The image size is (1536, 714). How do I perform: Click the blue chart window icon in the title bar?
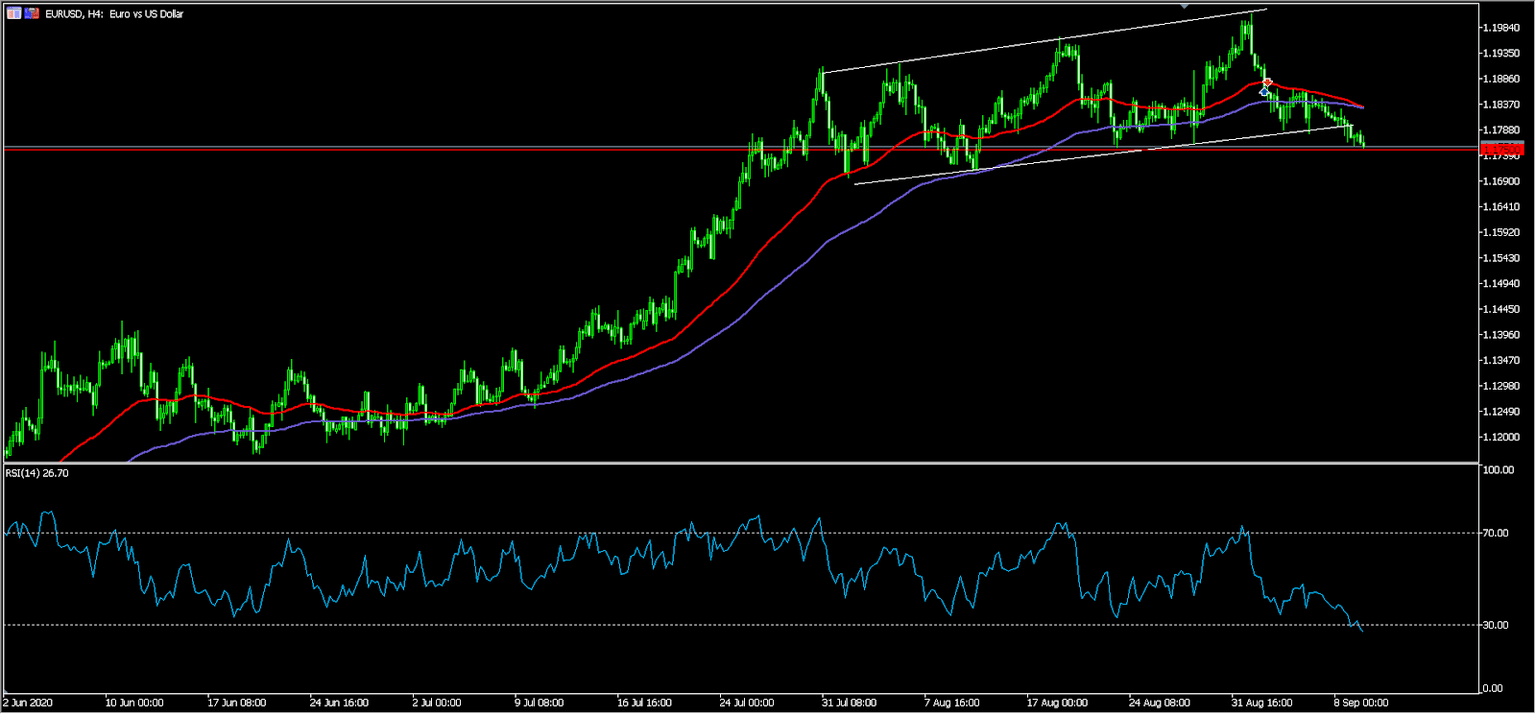(x=14, y=13)
